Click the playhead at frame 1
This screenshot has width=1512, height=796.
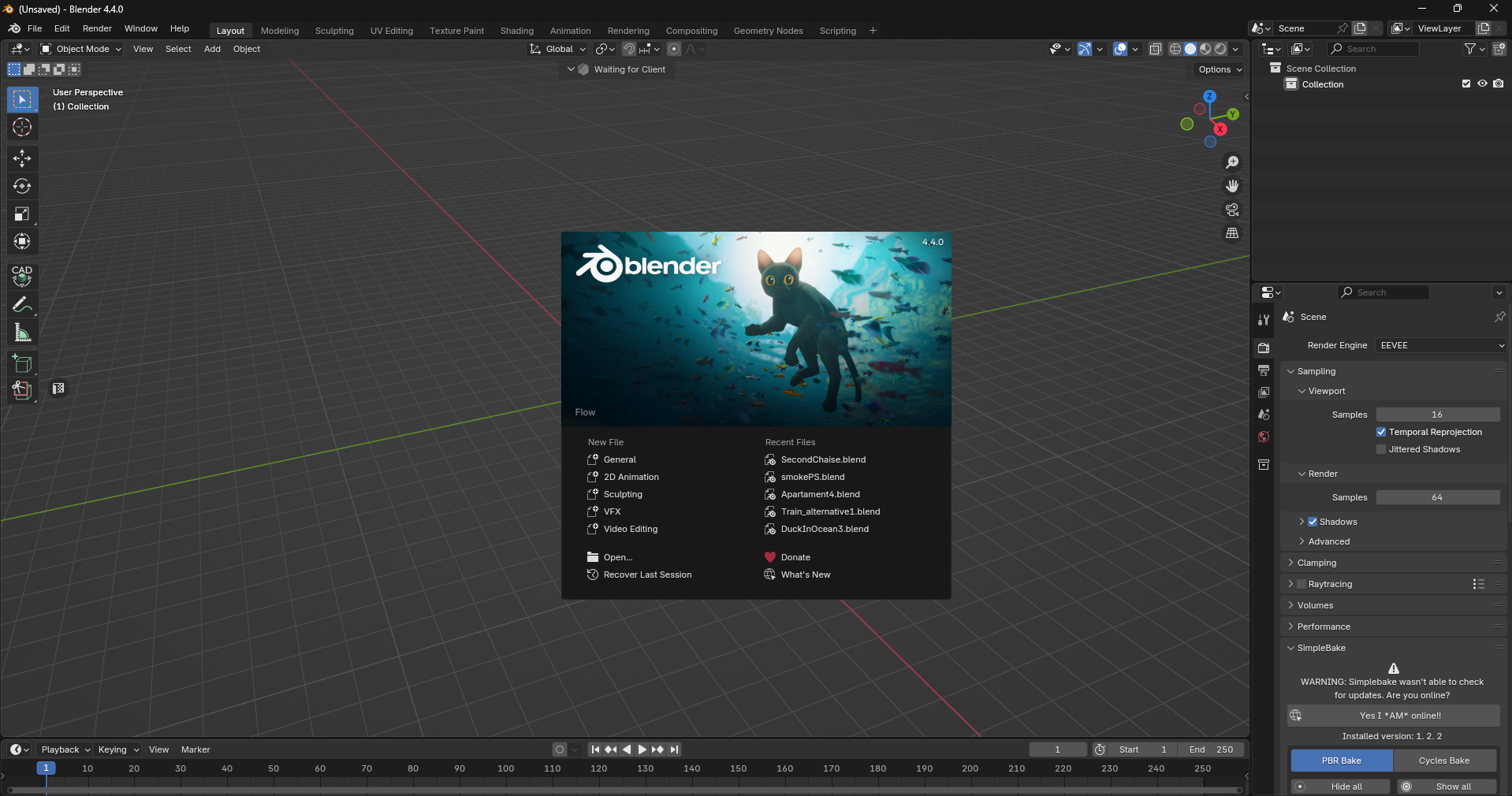pyautogui.click(x=46, y=768)
